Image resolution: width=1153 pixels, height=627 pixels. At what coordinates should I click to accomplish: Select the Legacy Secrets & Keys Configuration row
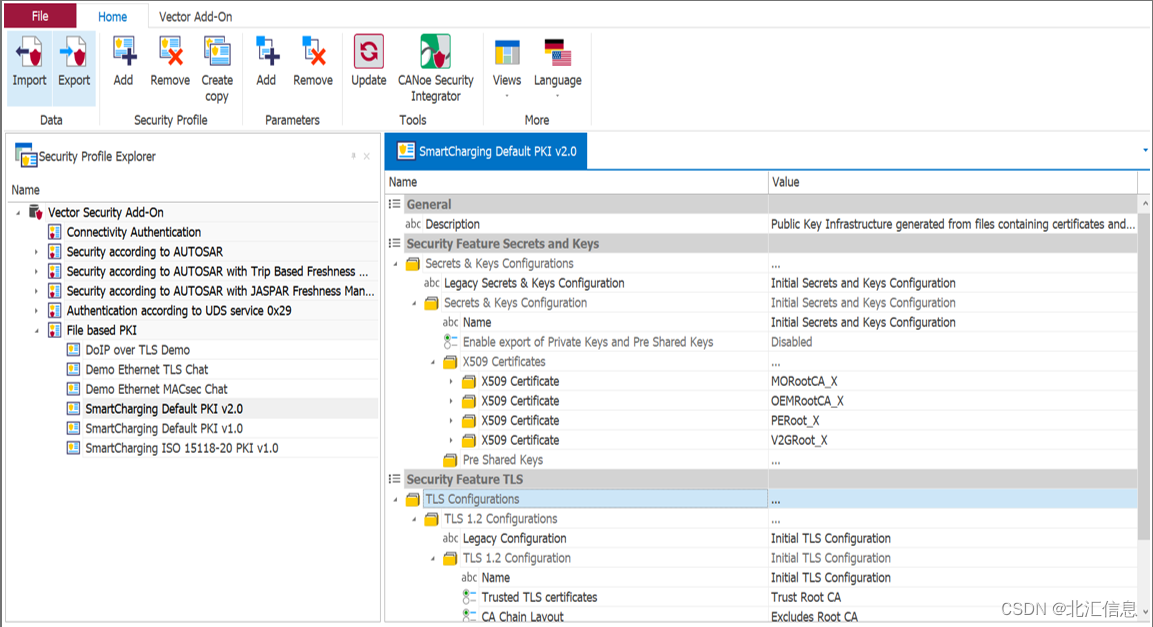[x=761, y=283]
